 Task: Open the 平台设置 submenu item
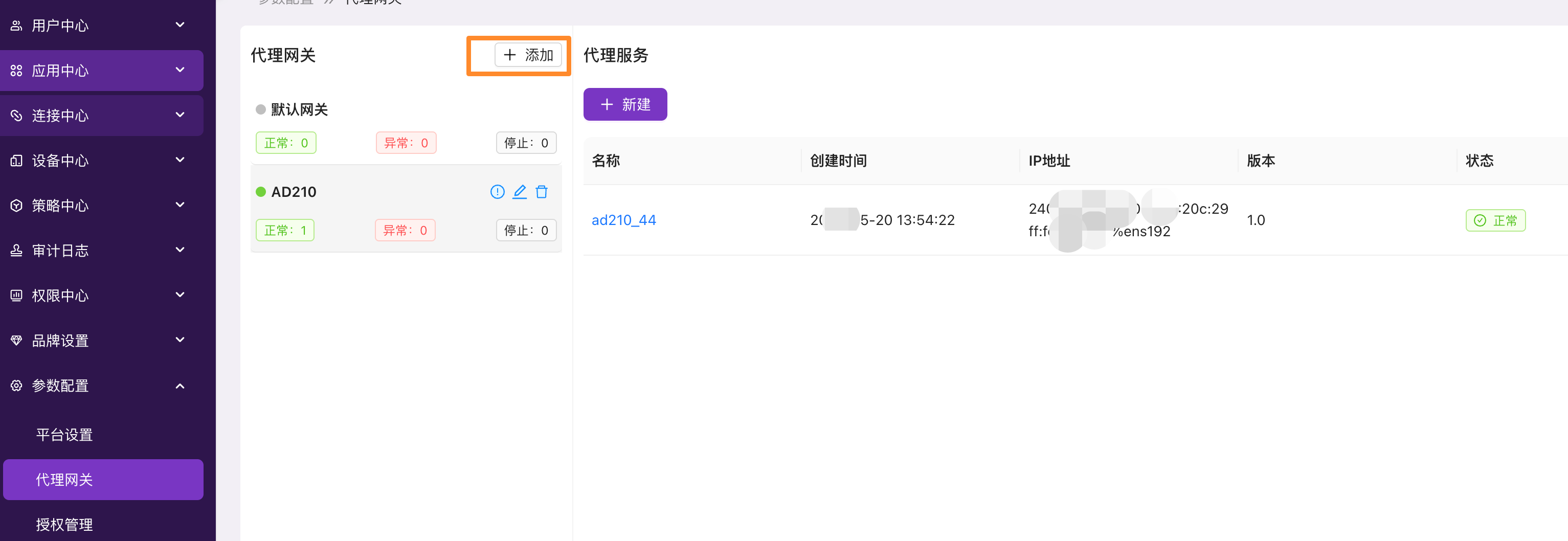(64, 435)
